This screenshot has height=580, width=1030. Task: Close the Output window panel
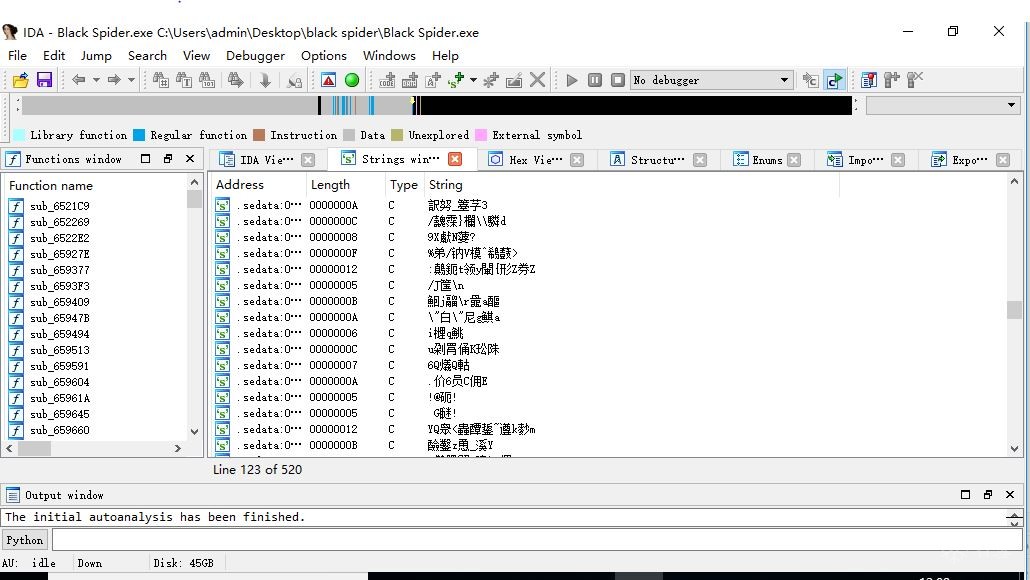click(1010, 494)
